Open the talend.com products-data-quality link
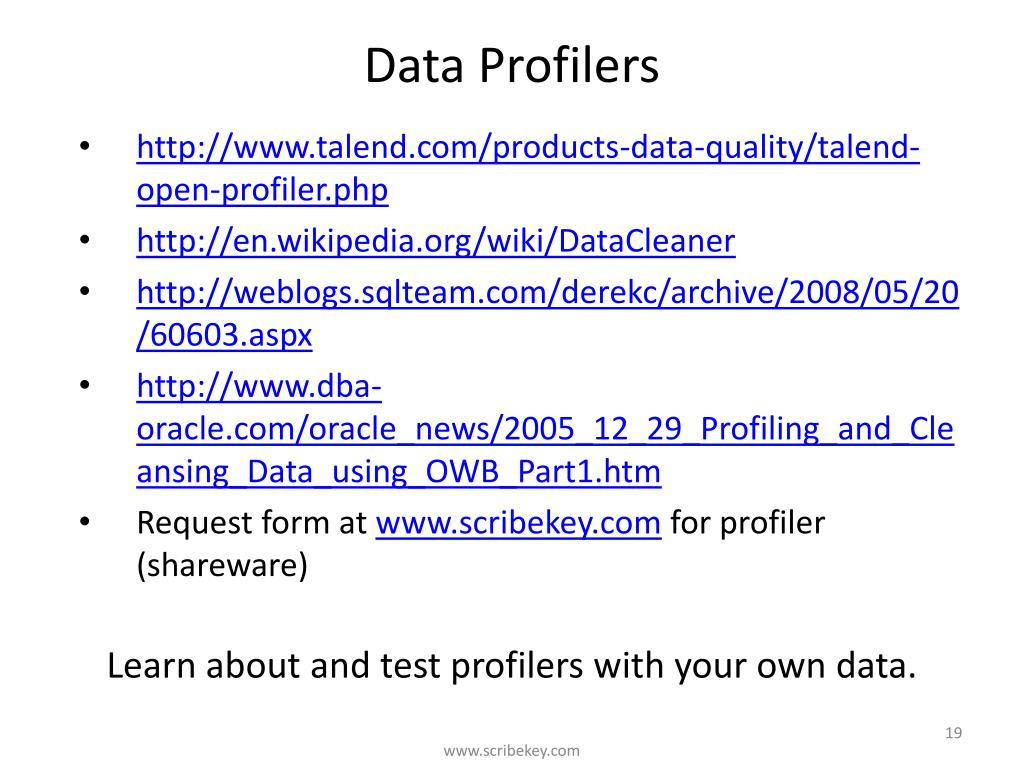 pos(528,148)
